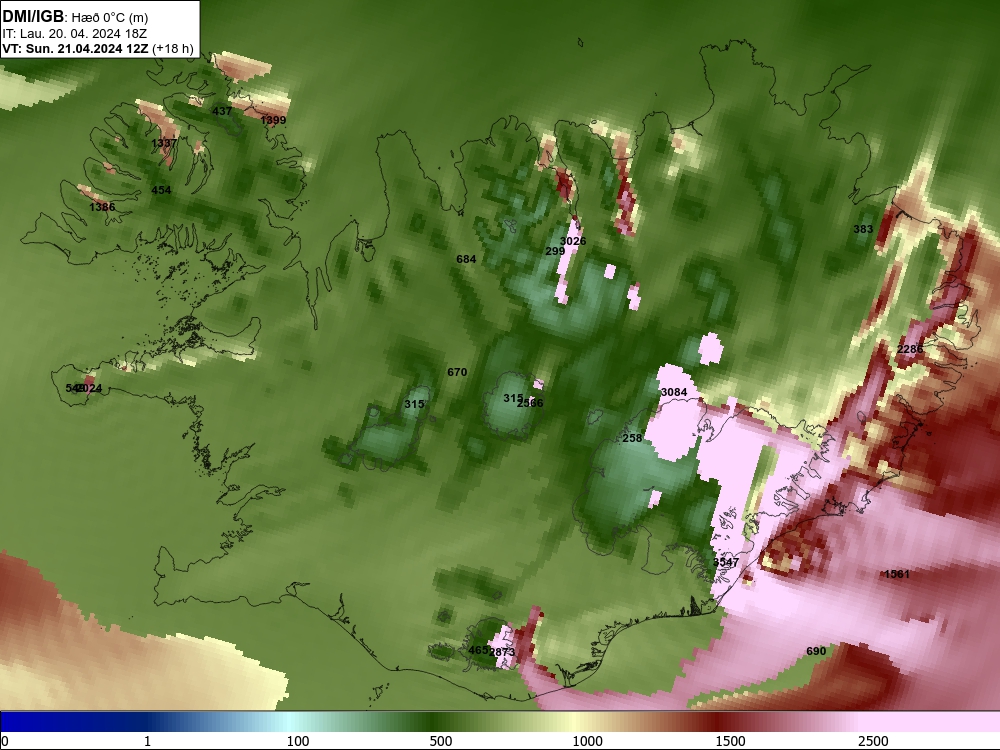
Task: Click the 383 height label
Action: (x=863, y=229)
